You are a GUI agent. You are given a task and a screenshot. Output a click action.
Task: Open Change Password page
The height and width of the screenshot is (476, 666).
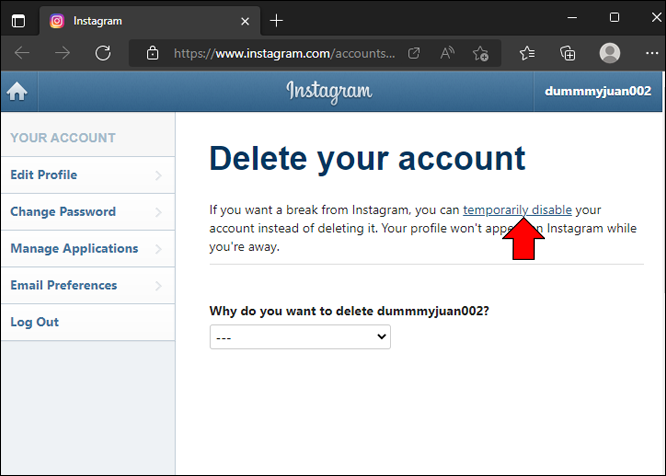(x=88, y=212)
